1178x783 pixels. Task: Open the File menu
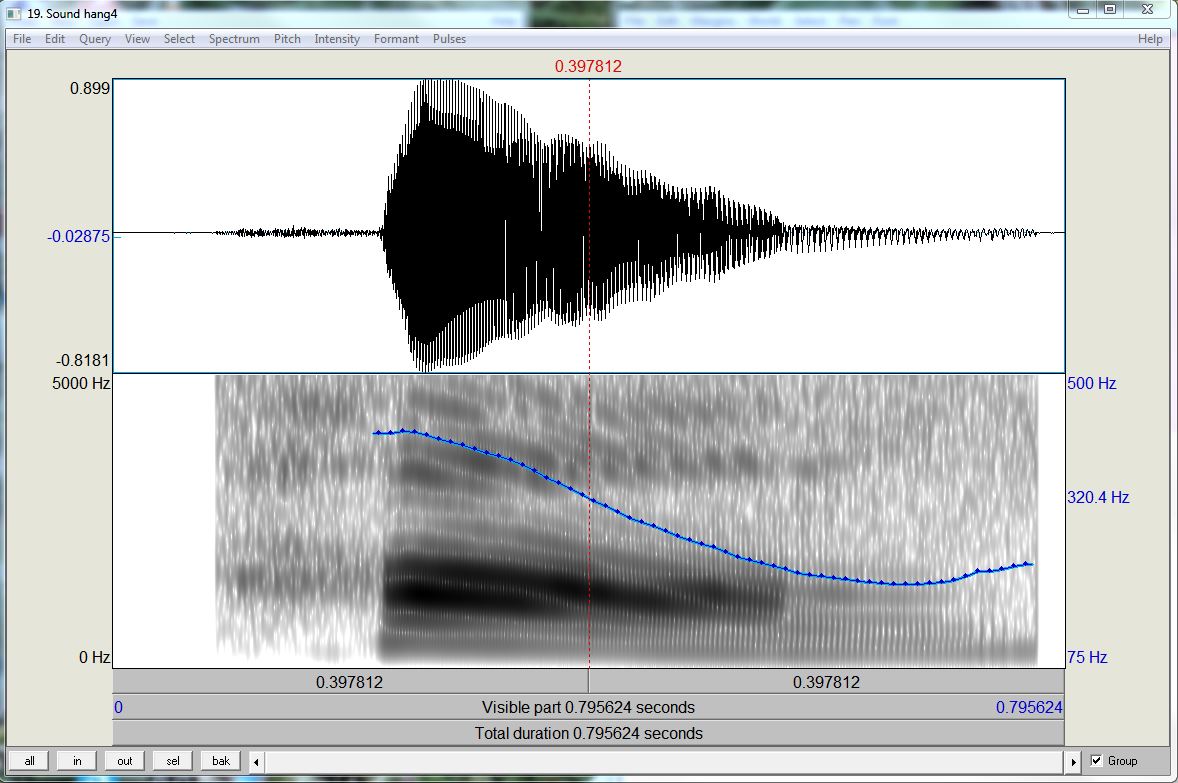click(22, 39)
